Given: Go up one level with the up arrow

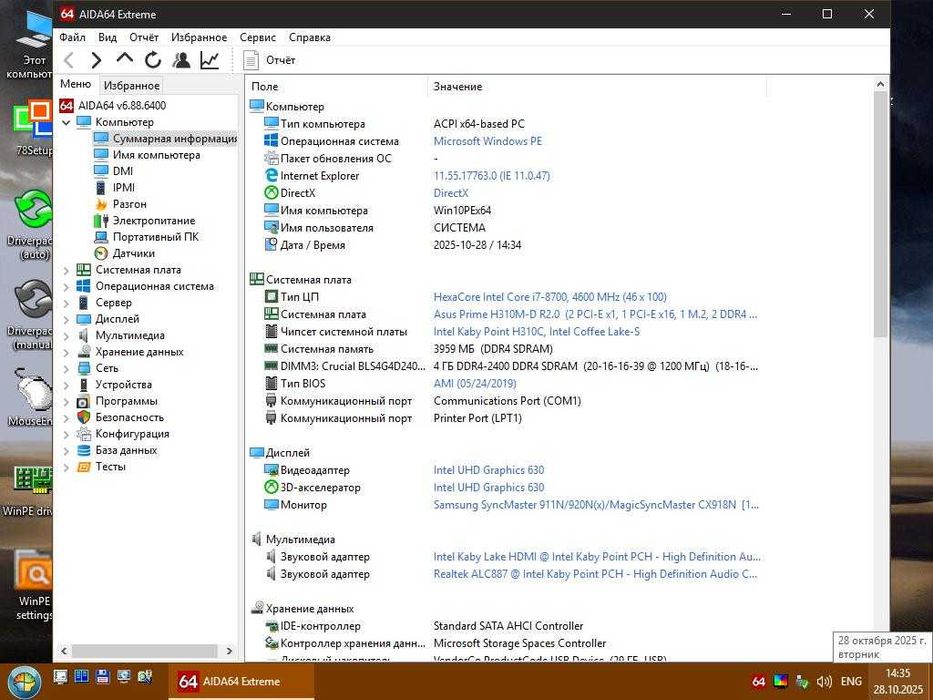Looking at the screenshot, I should (124, 59).
